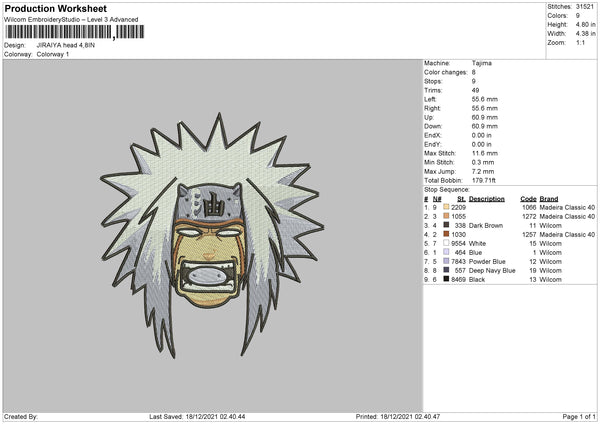600x424 pixels.
Task: Click the barcode under the title
Action: coord(74,32)
